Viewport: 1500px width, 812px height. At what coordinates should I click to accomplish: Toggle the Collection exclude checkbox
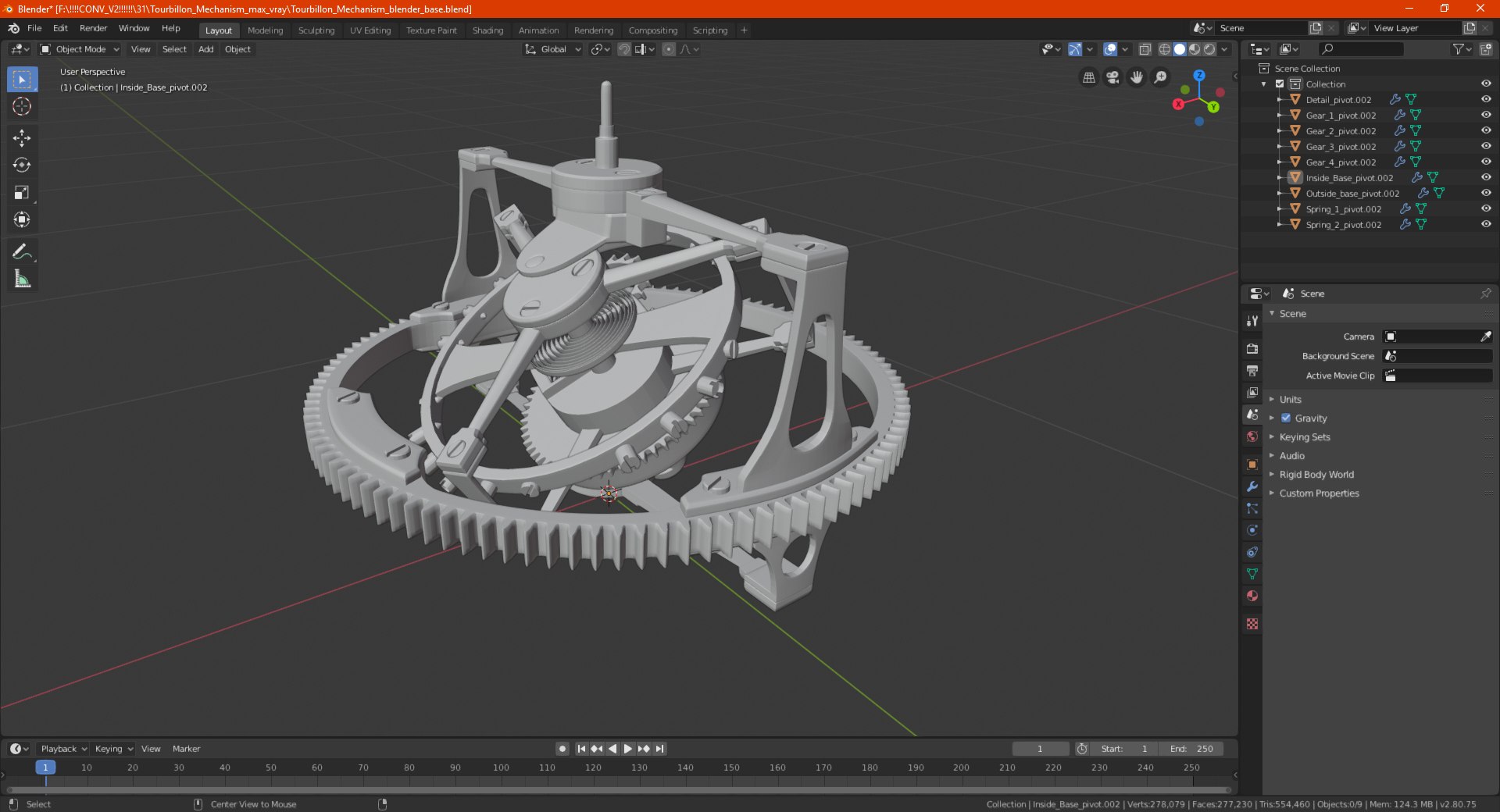pyautogui.click(x=1280, y=84)
